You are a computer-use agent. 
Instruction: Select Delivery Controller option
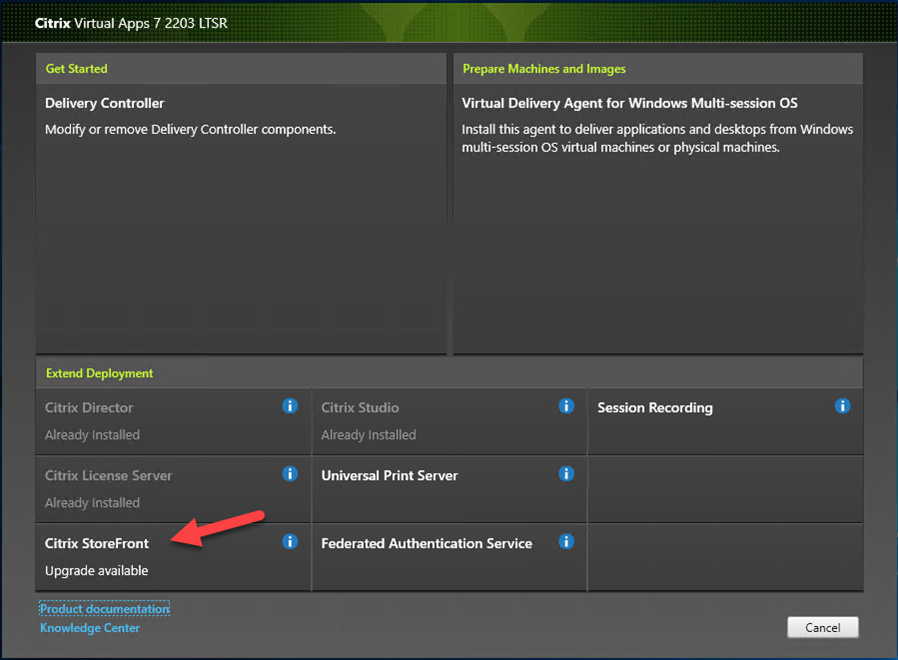click(x=241, y=219)
